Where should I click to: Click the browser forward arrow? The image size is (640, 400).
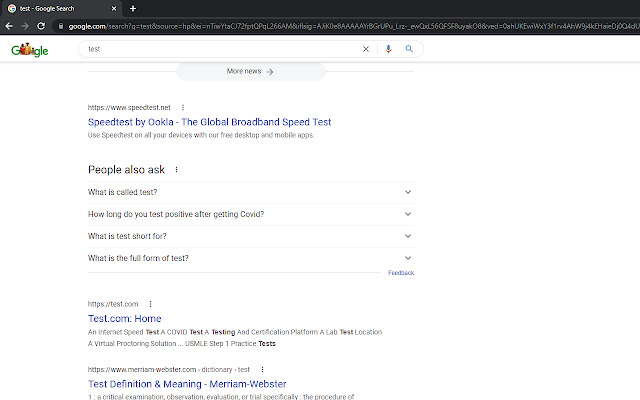[25, 26]
